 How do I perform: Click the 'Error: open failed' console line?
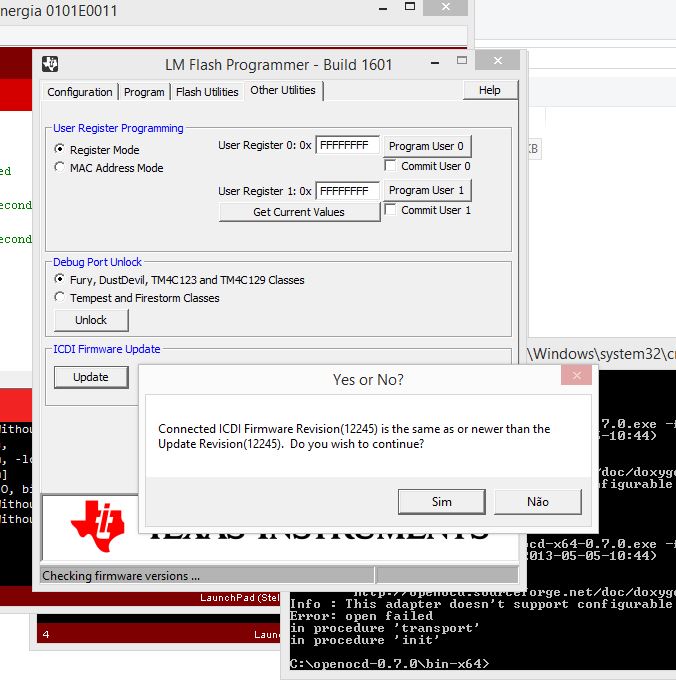(x=361, y=616)
